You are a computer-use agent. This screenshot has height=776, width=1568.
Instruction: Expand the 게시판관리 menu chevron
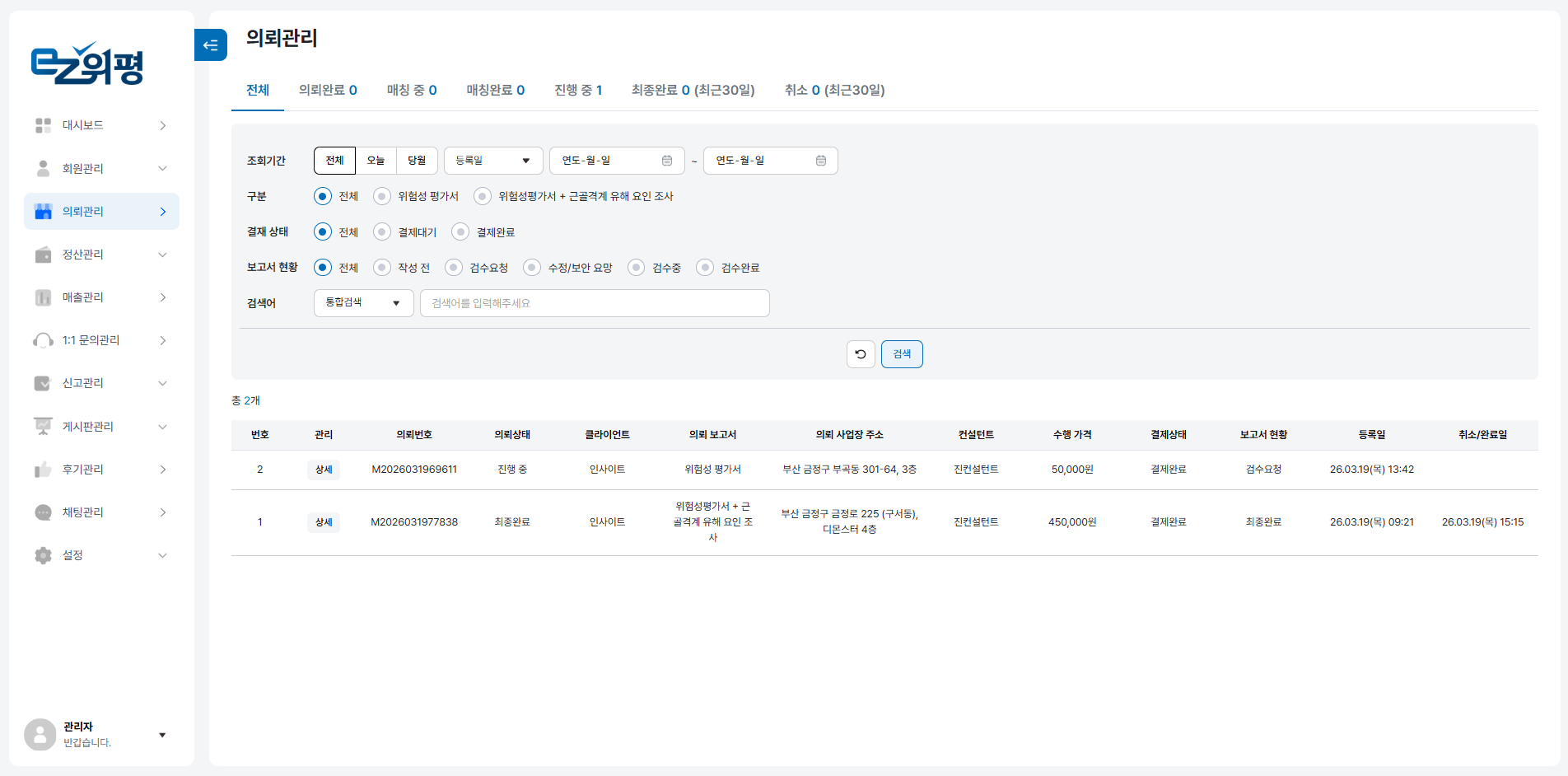click(x=162, y=427)
